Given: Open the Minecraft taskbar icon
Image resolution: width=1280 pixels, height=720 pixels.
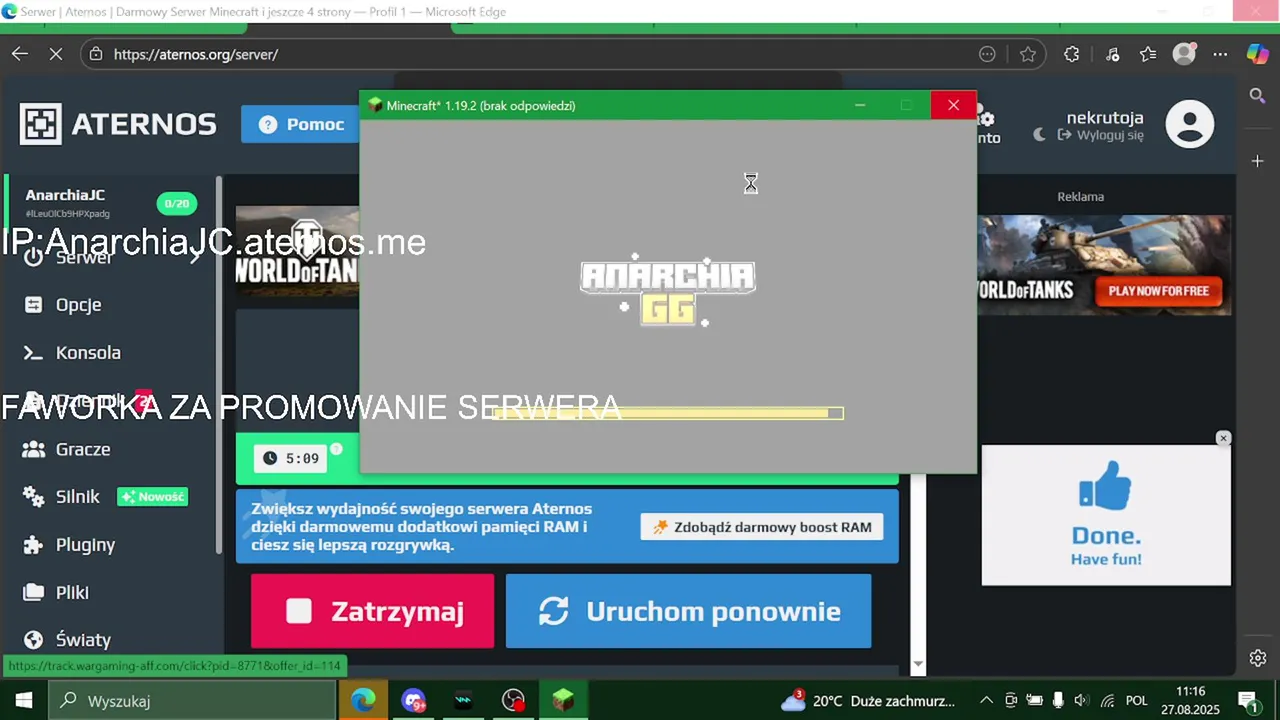Looking at the screenshot, I should click(x=563, y=701).
